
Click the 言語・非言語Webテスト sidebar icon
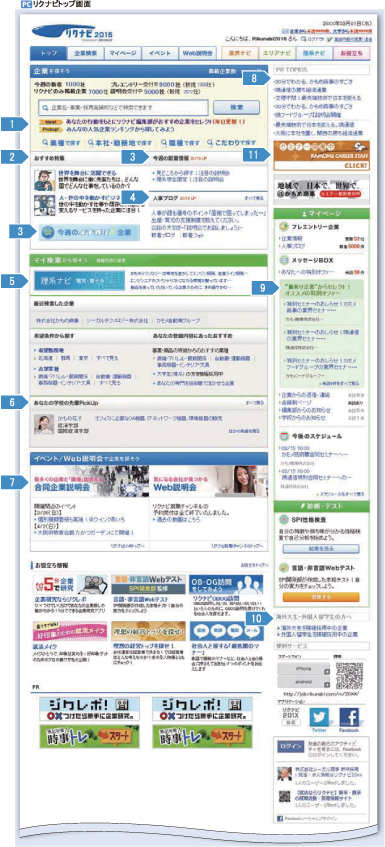click(285, 568)
